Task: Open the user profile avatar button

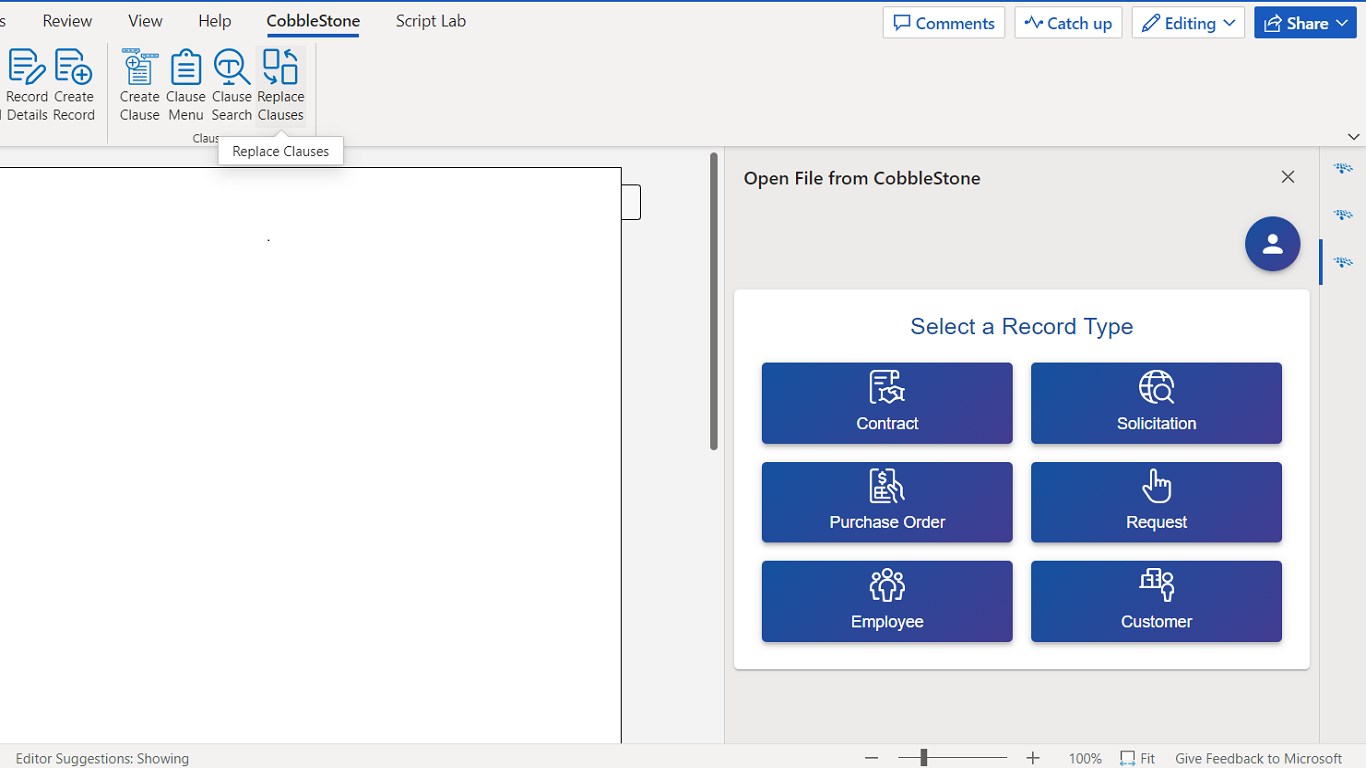Action: point(1272,244)
